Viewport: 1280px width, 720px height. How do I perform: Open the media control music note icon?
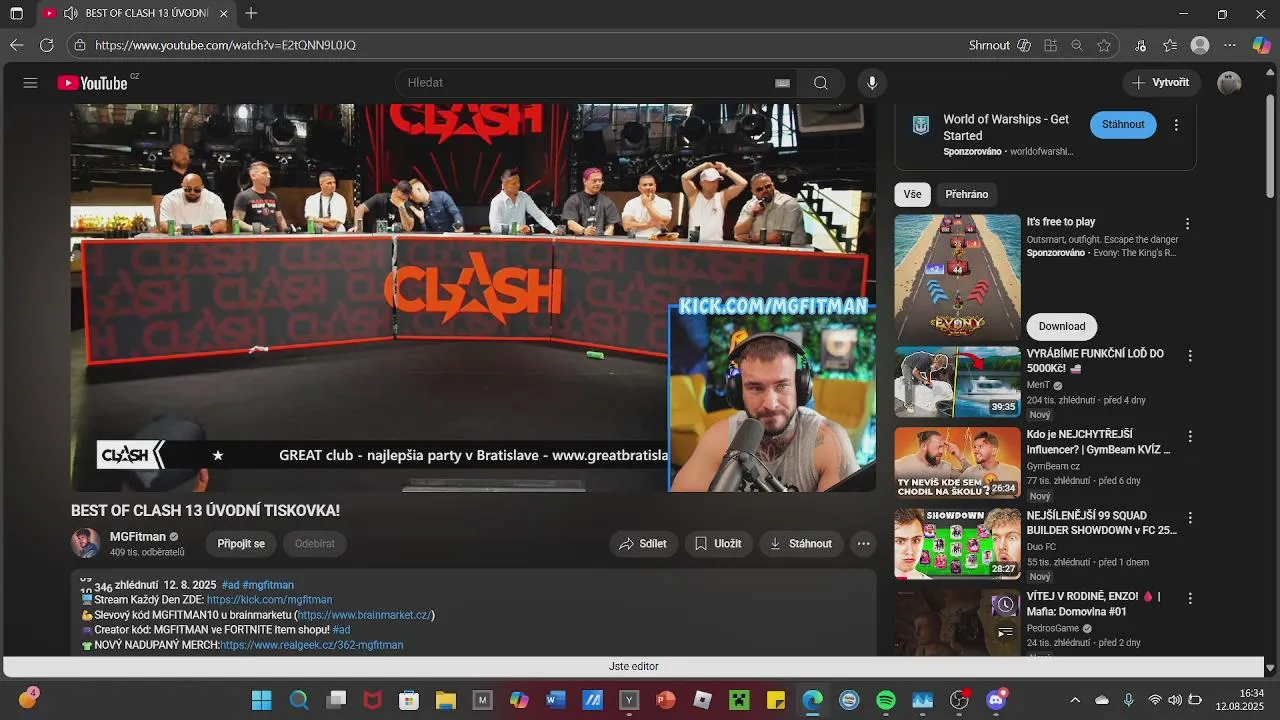1141,45
